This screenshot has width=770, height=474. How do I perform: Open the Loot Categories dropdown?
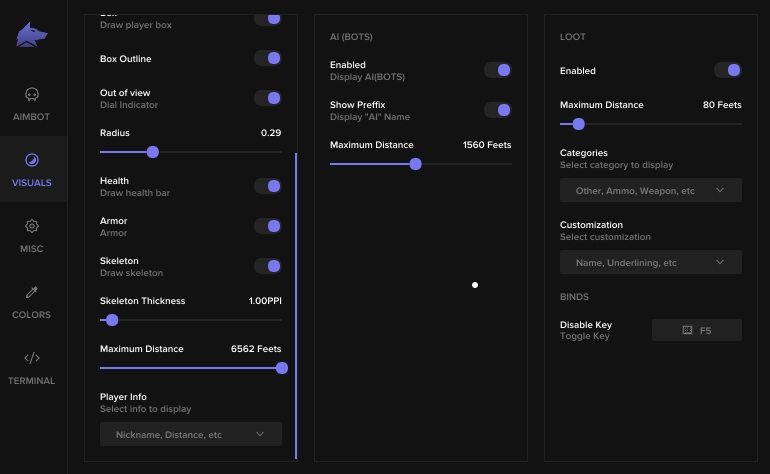[x=650, y=190]
